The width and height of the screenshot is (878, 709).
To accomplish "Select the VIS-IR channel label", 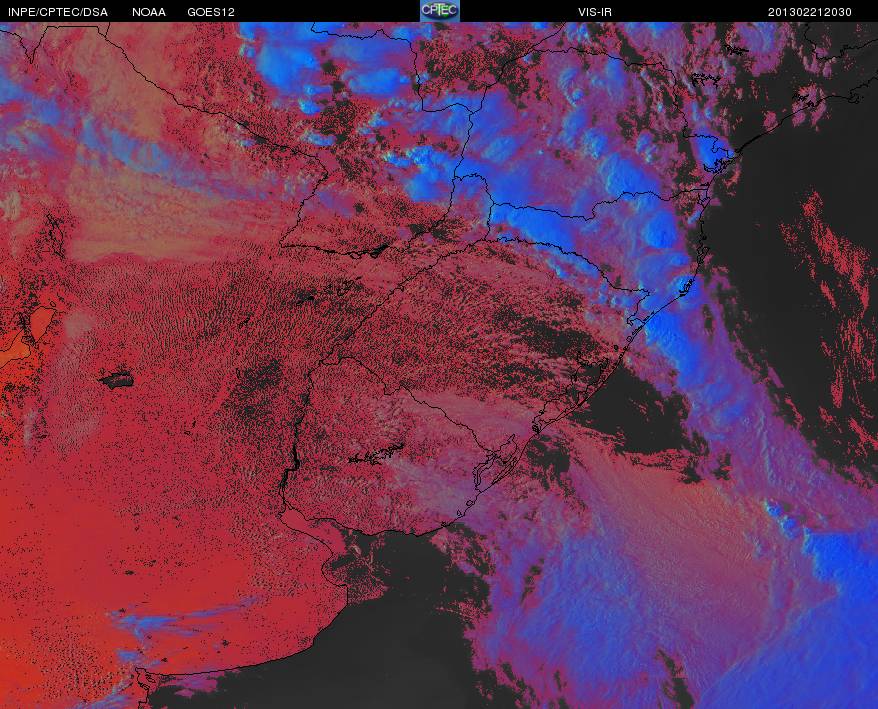I will click(x=595, y=12).
